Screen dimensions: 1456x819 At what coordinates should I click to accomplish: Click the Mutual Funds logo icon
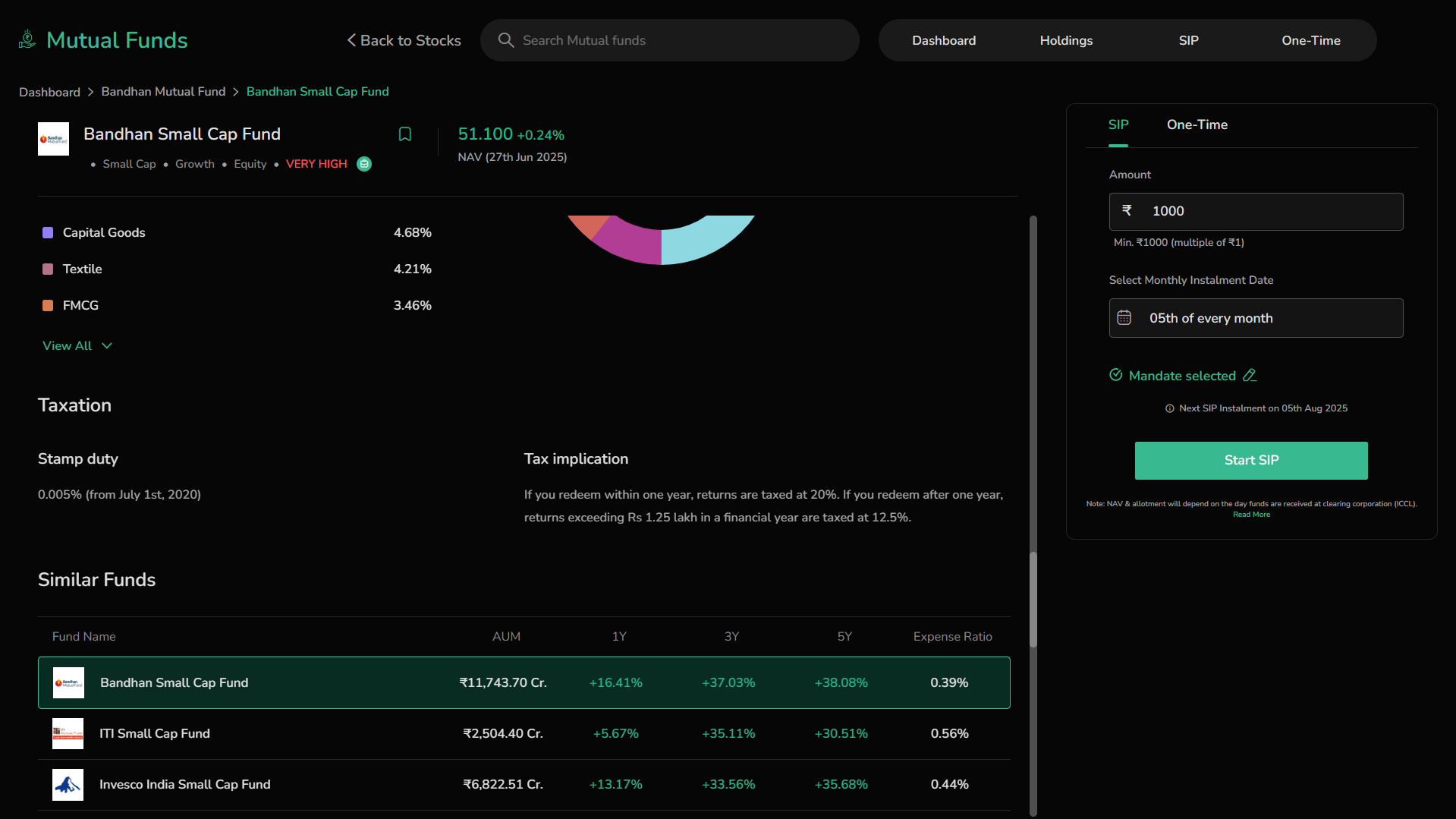pos(27,39)
